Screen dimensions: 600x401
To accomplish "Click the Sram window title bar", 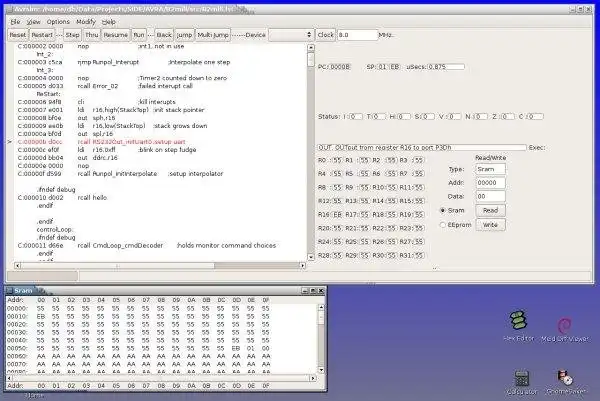I will click(x=165, y=291).
